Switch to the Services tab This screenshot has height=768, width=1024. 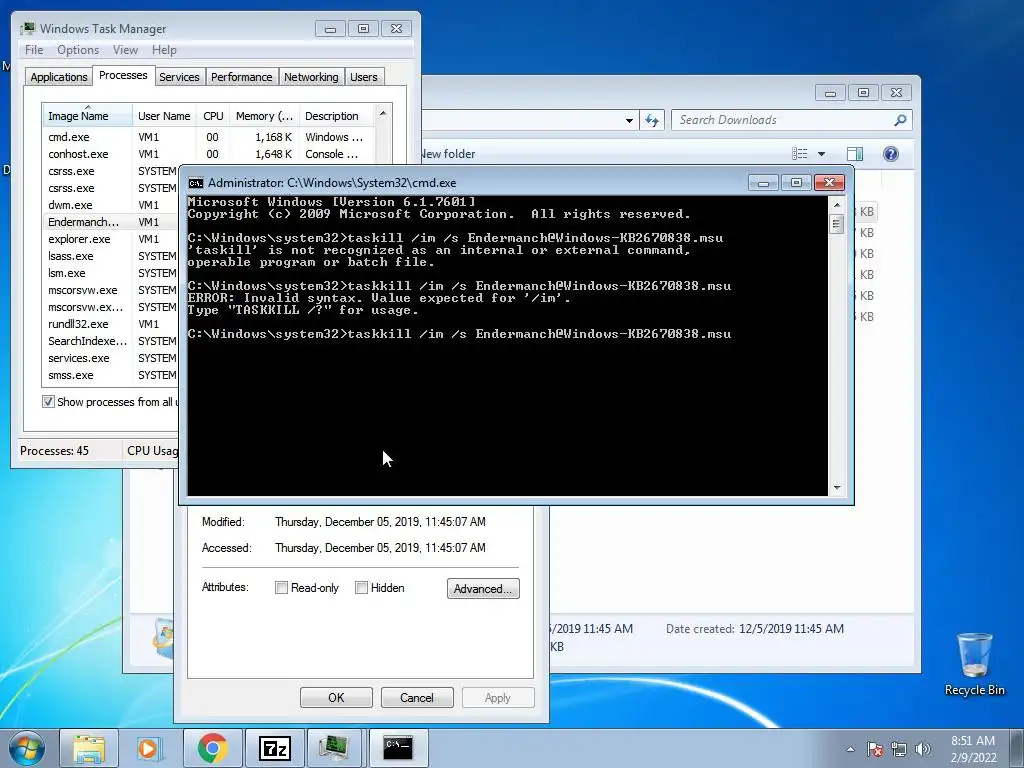coord(179,77)
